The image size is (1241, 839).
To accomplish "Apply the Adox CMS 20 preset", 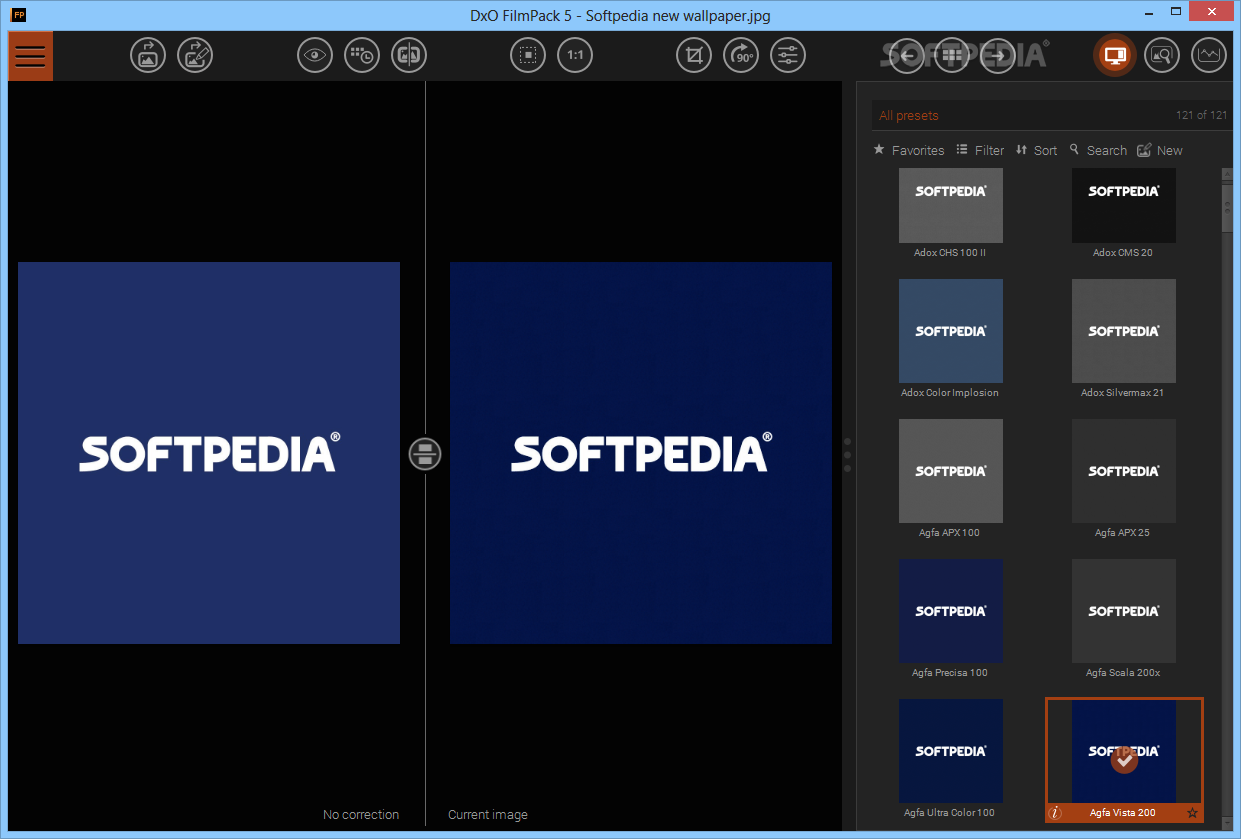I will click(1123, 205).
